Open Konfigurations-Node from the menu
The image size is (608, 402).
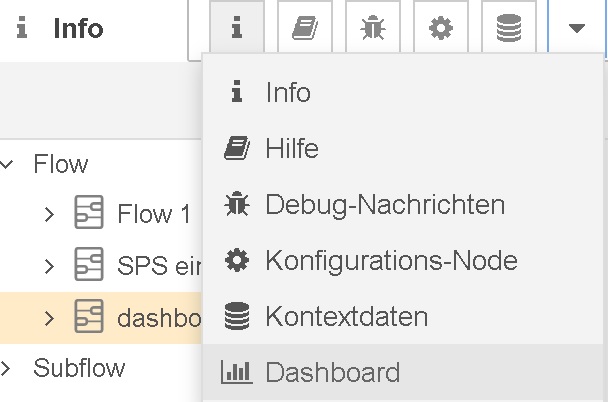pyautogui.click(x=391, y=261)
